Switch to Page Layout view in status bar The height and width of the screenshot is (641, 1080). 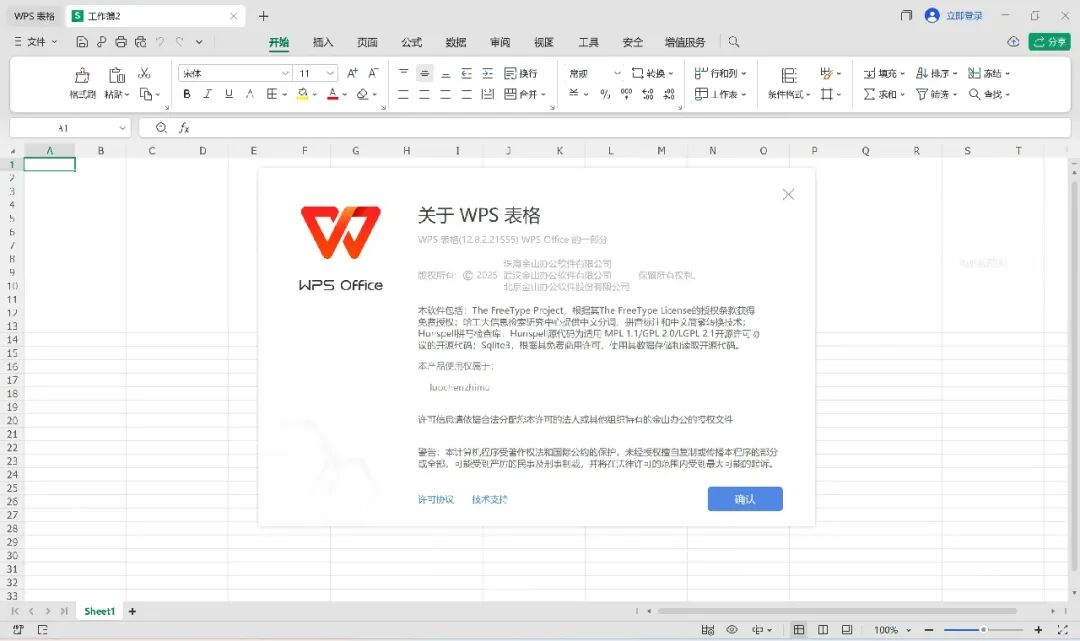click(823, 629)
